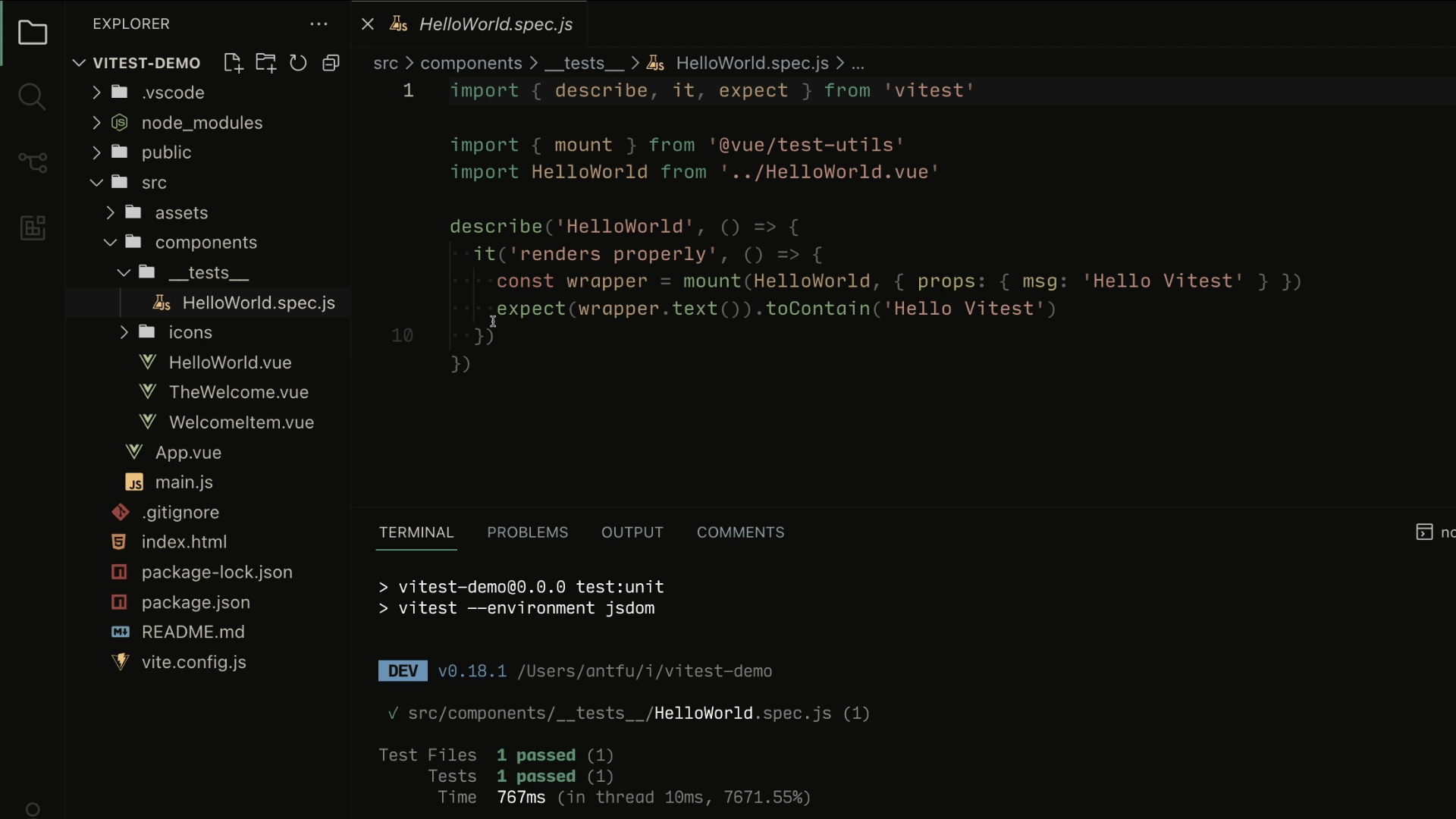Switch to the PROBLEMS panel tab
Screen dimensions: 1456x819
point(527,532)
